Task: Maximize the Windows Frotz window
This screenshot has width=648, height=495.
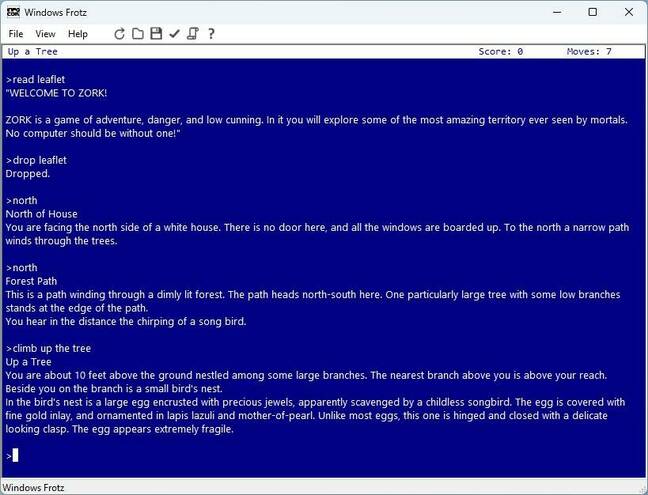Action: pyautogui.click(x=593, y=12)
